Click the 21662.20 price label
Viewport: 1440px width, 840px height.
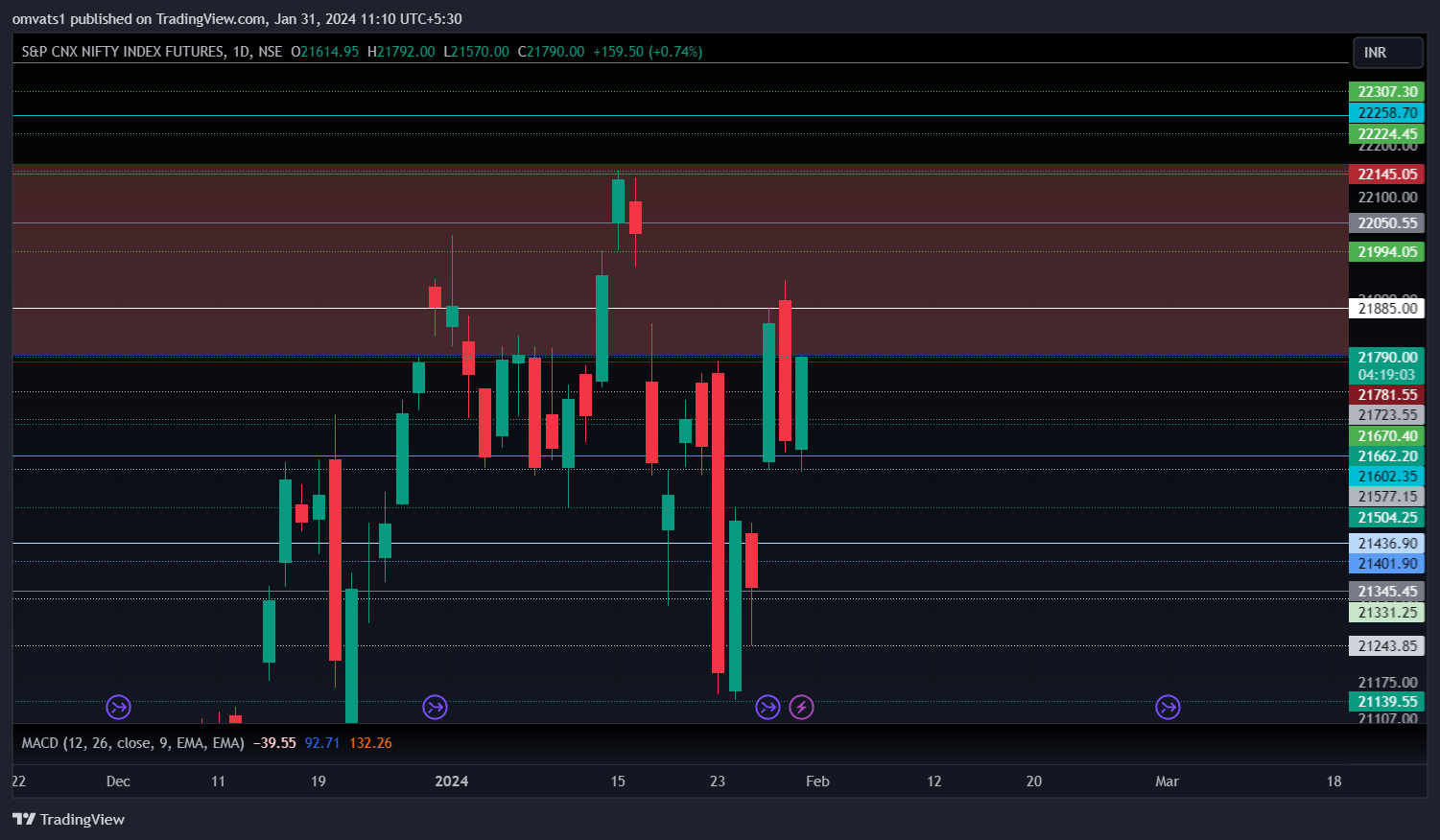[1387, 456]
